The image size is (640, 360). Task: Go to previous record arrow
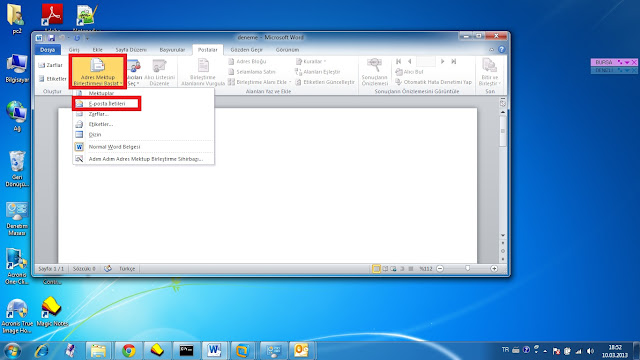pos(409,61)
